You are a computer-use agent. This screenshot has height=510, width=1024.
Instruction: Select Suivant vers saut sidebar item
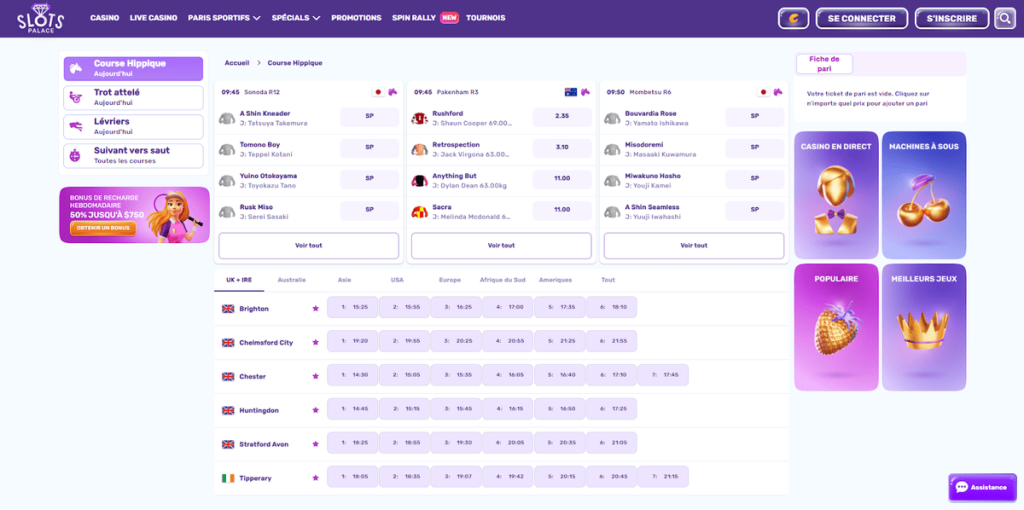[x=133, y=155]
